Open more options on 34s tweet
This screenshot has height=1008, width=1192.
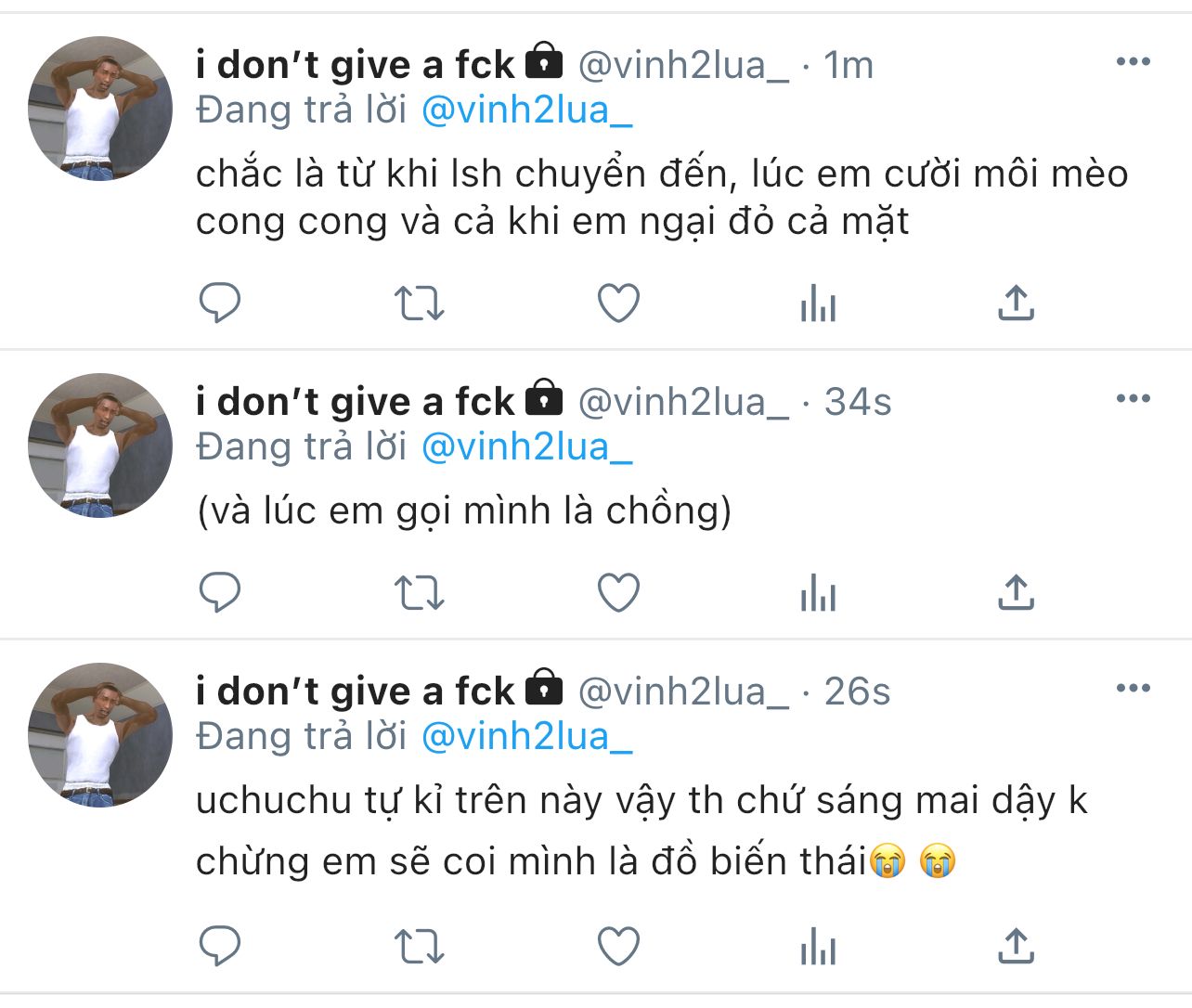click(1133, 399)
